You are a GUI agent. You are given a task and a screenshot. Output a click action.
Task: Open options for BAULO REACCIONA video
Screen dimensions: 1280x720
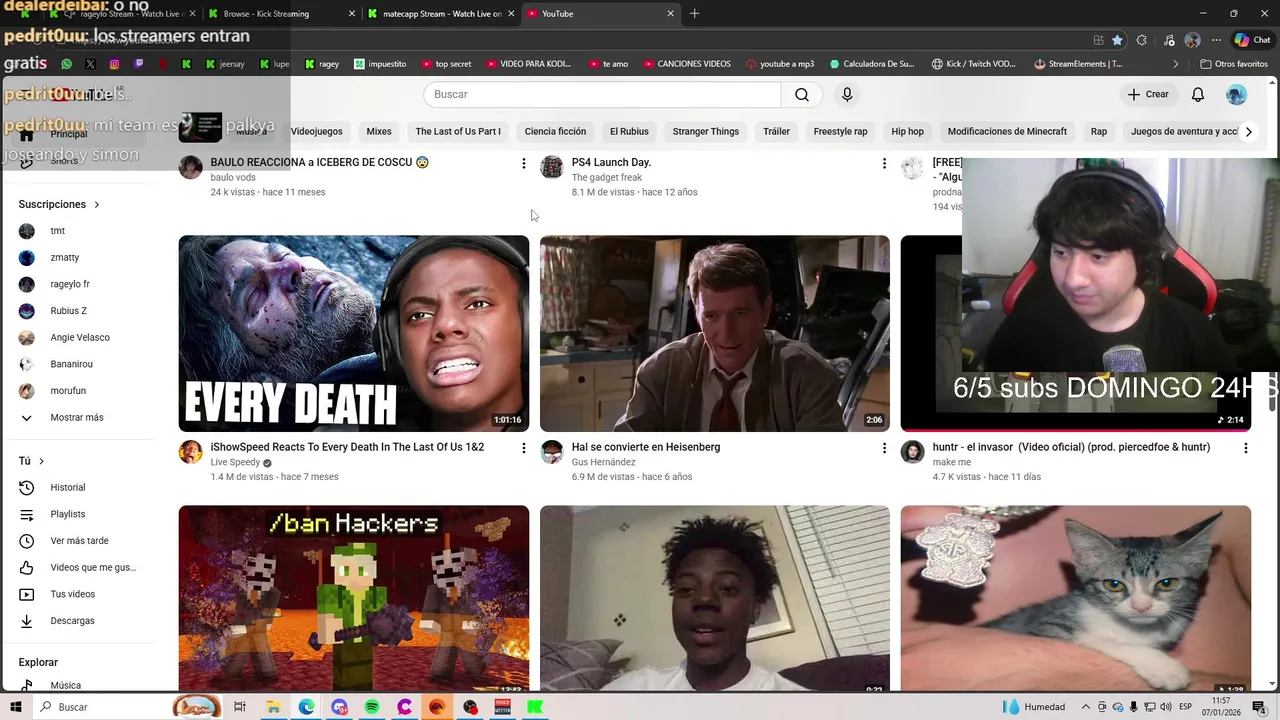tap(523, 163)
